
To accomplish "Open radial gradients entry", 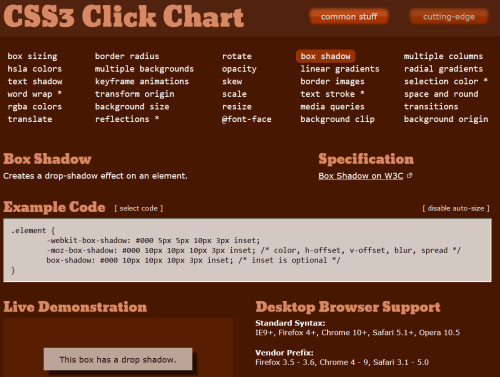I will [443, 69].
